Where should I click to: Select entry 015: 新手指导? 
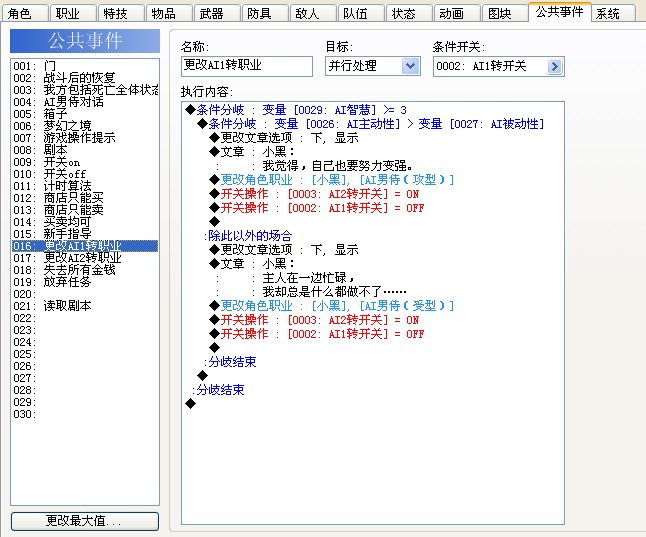pyautogui.click(x=84, y=234)
